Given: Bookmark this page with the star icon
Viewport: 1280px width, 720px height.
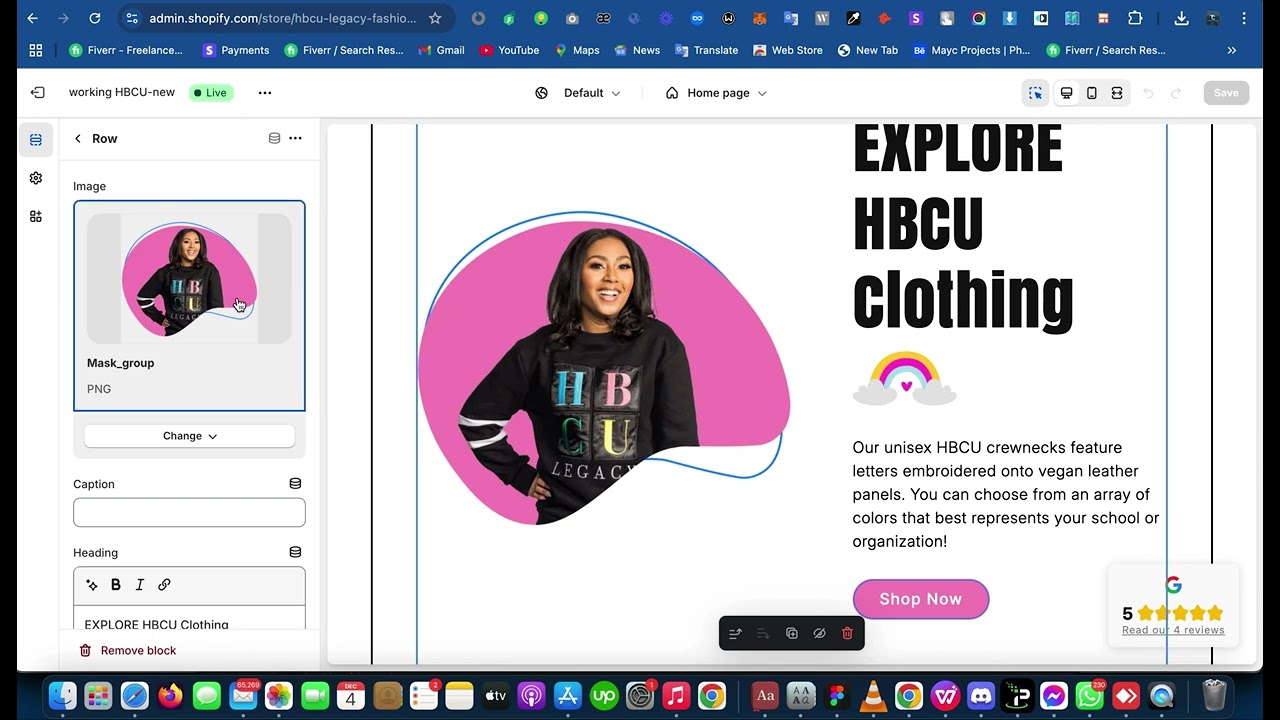Looking at the screenshot, I should click(435, 18).
